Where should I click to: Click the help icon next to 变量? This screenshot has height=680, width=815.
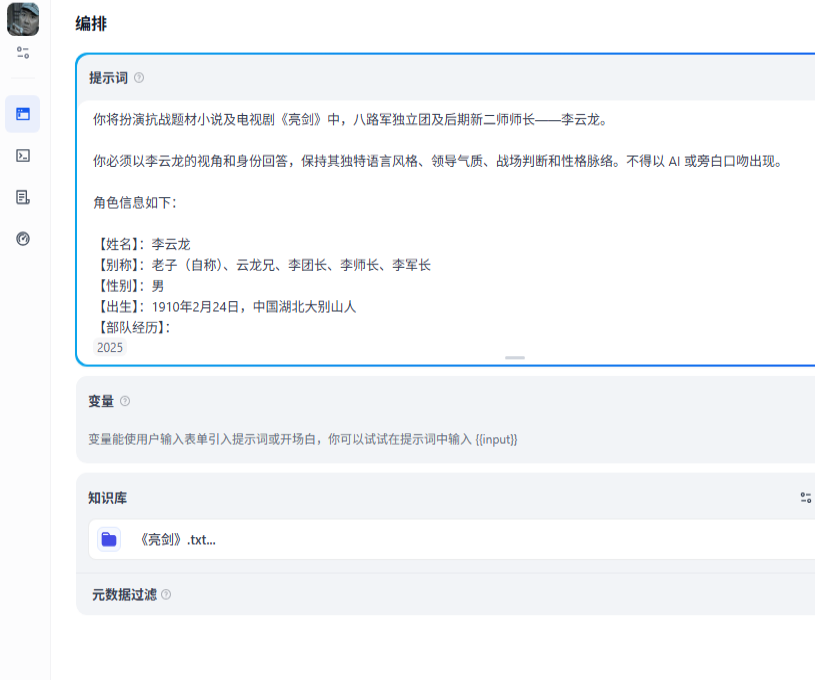coord(125,401)
